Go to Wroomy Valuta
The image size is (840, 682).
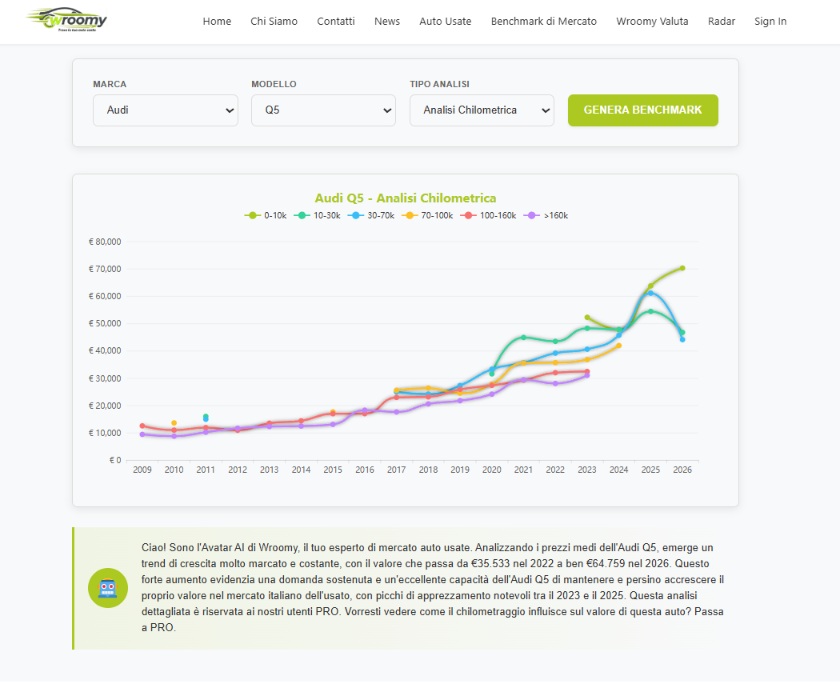tap(652, 21)
